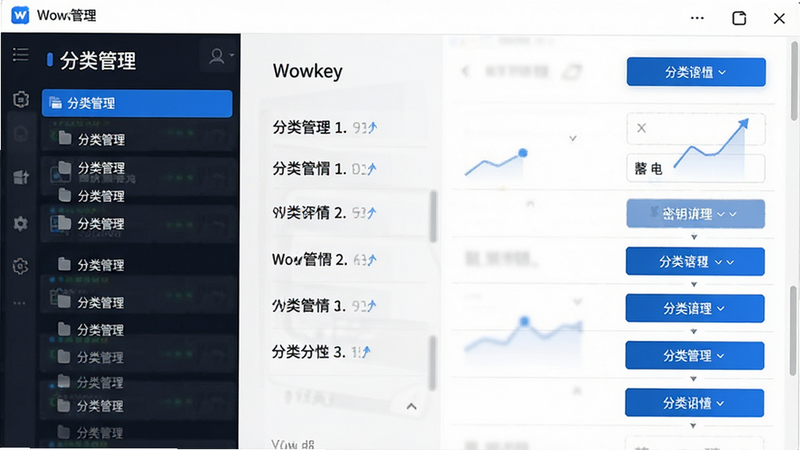The width and height of the screenshot is (800, 450).
Task: Click the blurred icon after the right panel title
Action: click(x=572, y=72)
